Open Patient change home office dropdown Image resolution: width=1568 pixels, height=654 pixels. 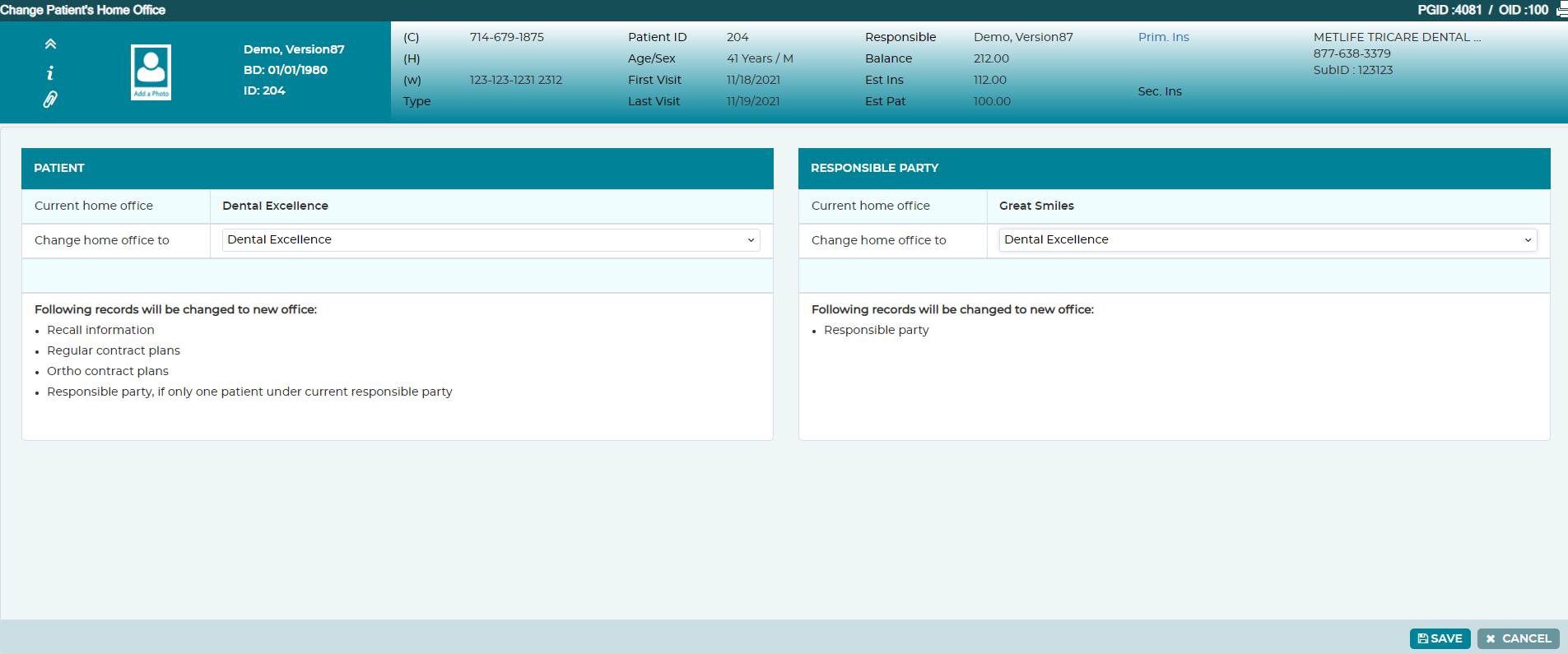click(x=491, y=240)
